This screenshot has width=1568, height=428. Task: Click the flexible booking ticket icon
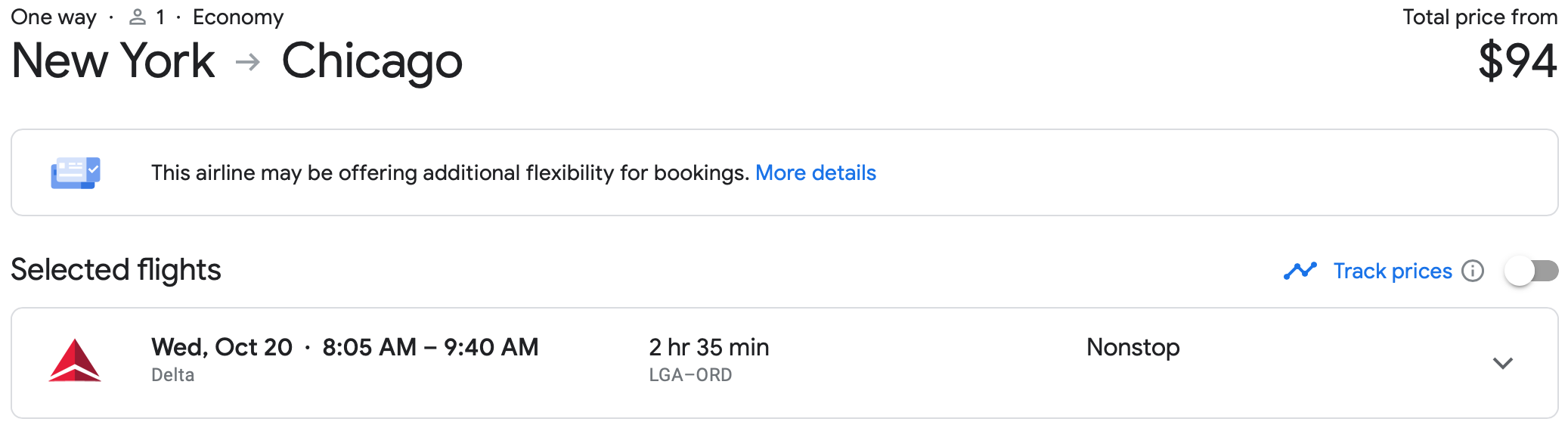pyautogui.click(x=76, y=173)
